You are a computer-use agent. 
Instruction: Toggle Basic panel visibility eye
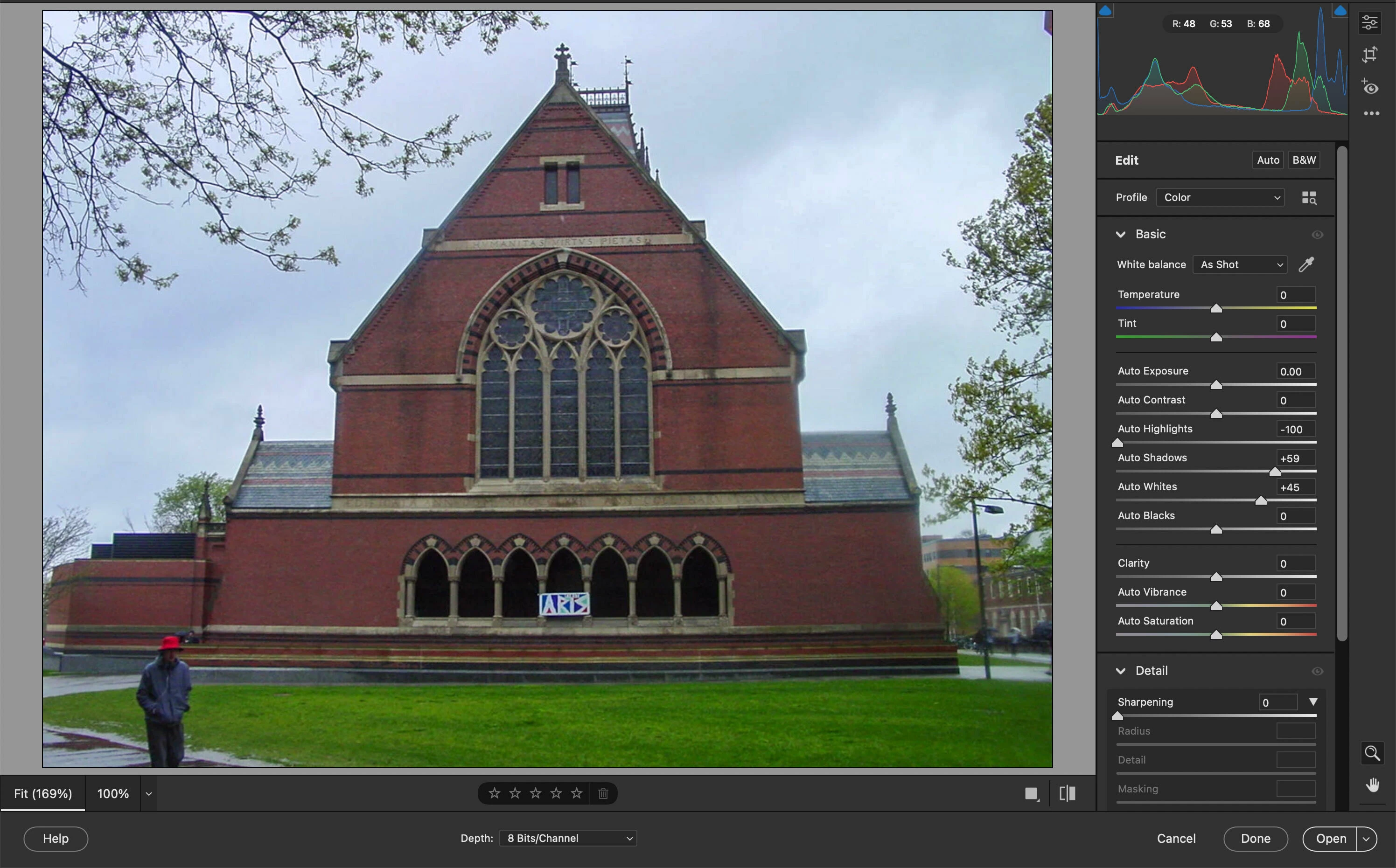[1317, 234]
